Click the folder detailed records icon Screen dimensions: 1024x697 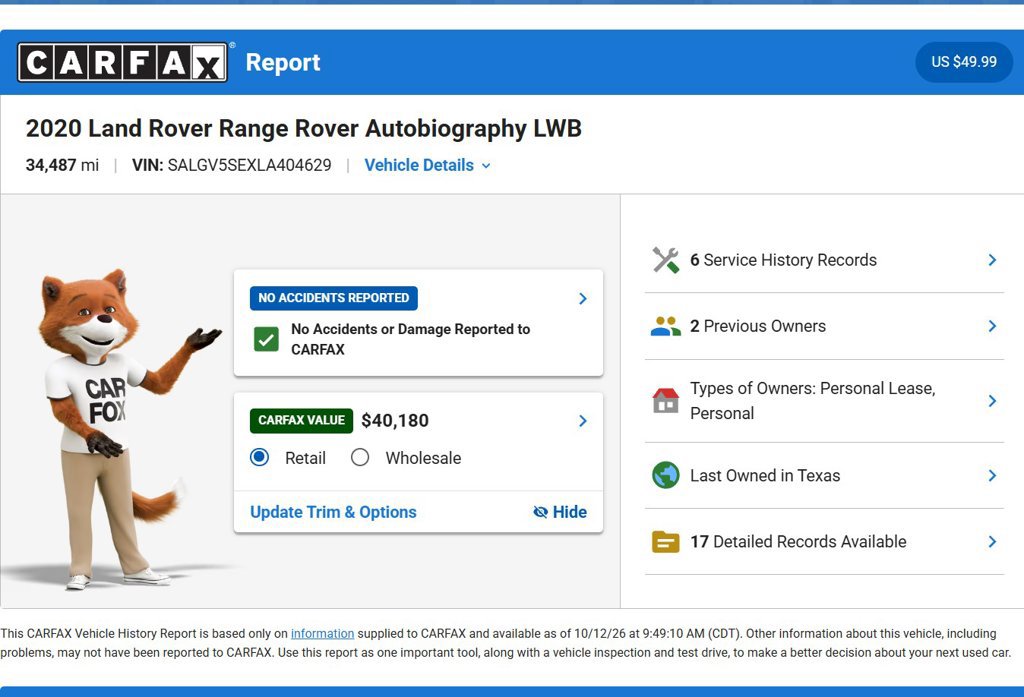coord(665,542)
